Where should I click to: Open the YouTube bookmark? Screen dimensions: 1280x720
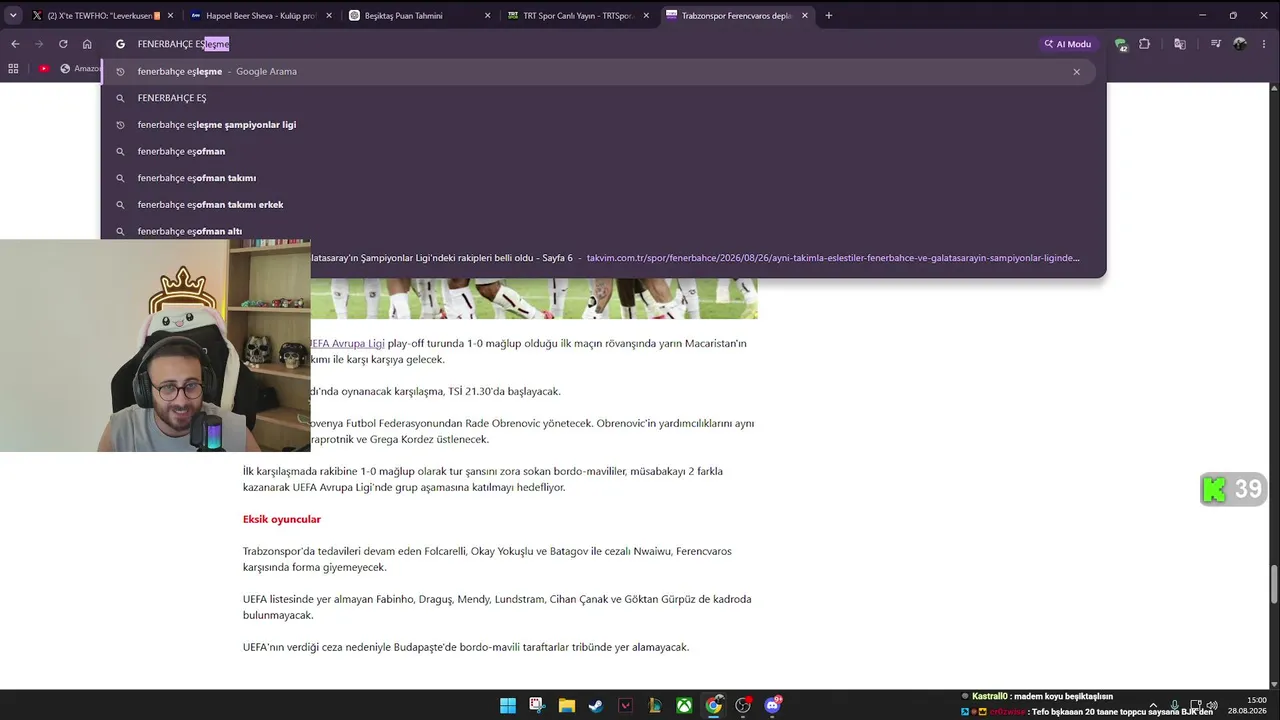(44, 68)
